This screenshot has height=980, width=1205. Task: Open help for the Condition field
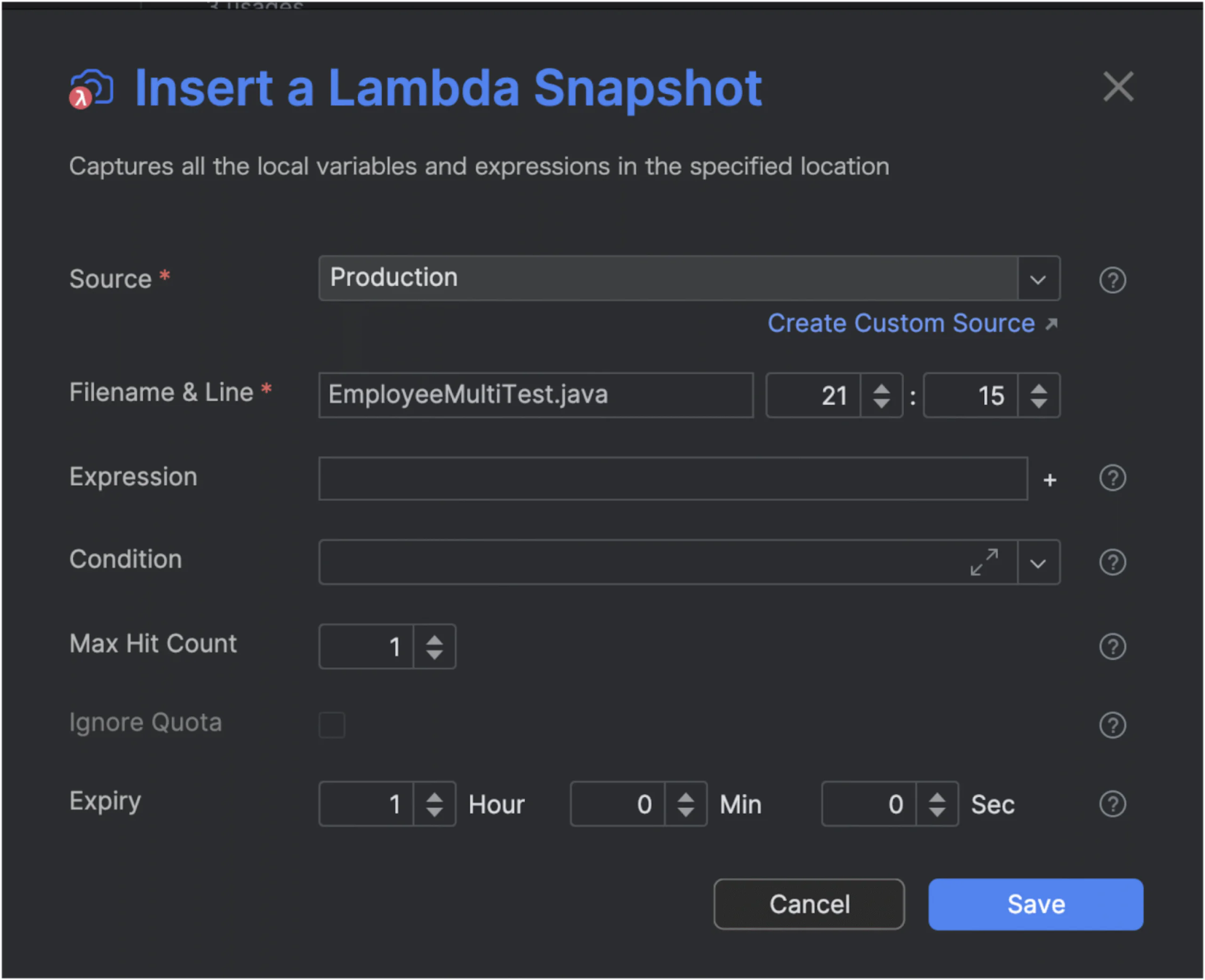click(1113, 562)
